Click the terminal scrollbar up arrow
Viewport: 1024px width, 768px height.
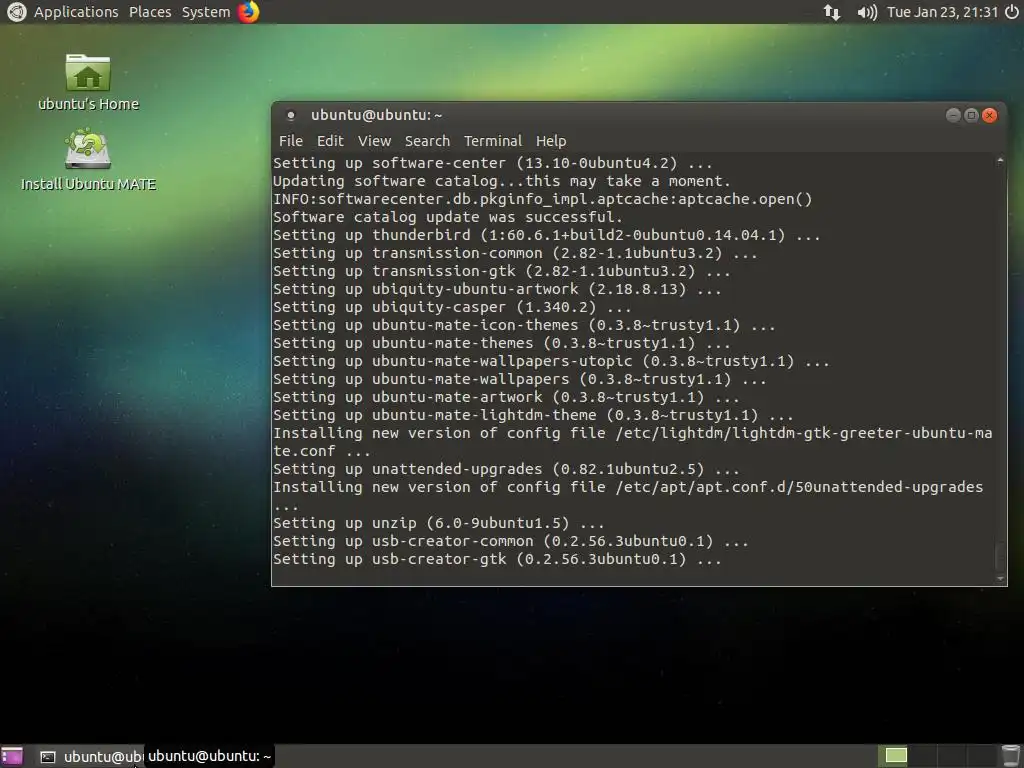(x=1000, y=161)
